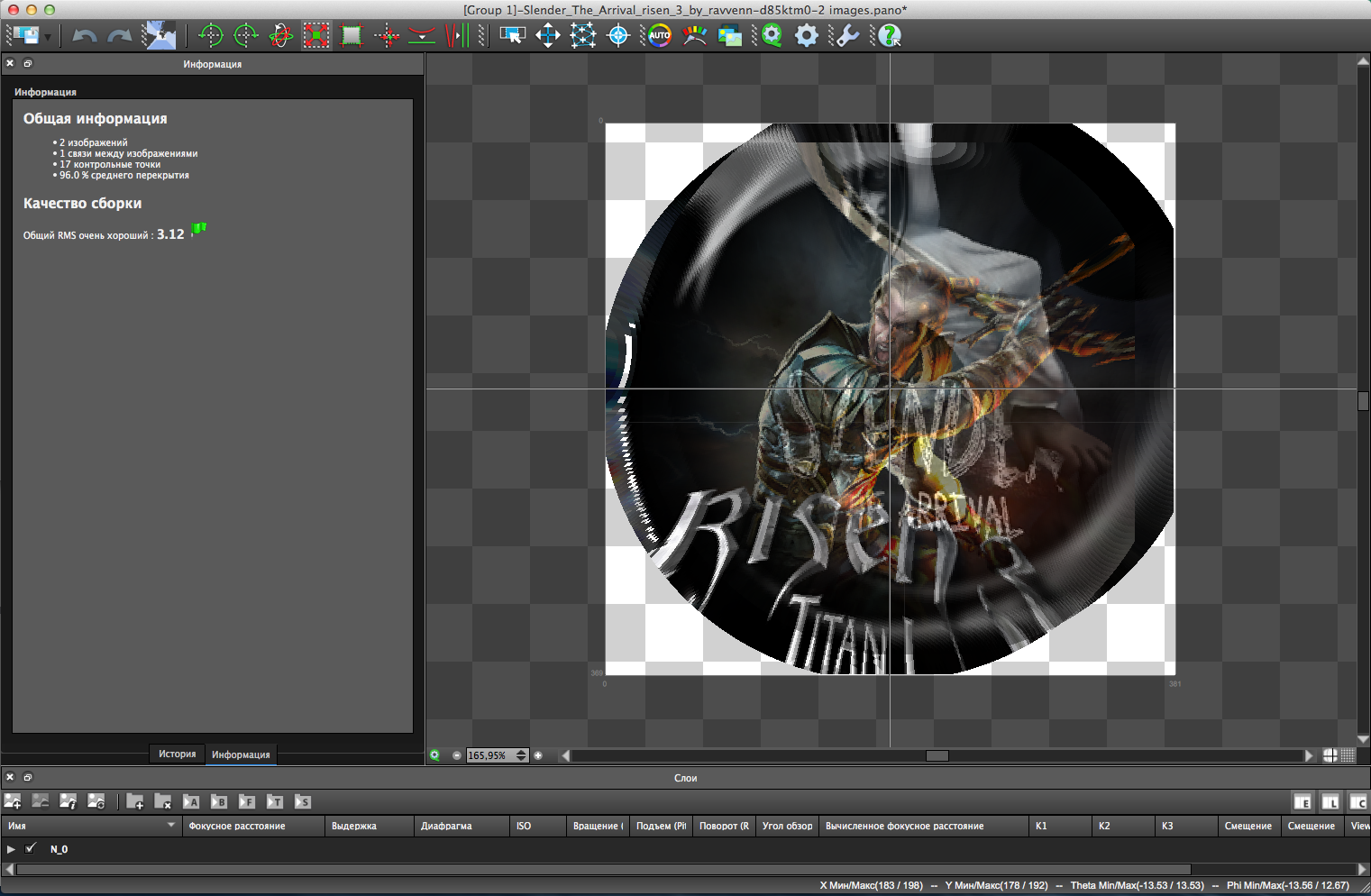Screen dimensions: 1371x896
Task: Open the help question mark icon
Action: coord(890,35)
